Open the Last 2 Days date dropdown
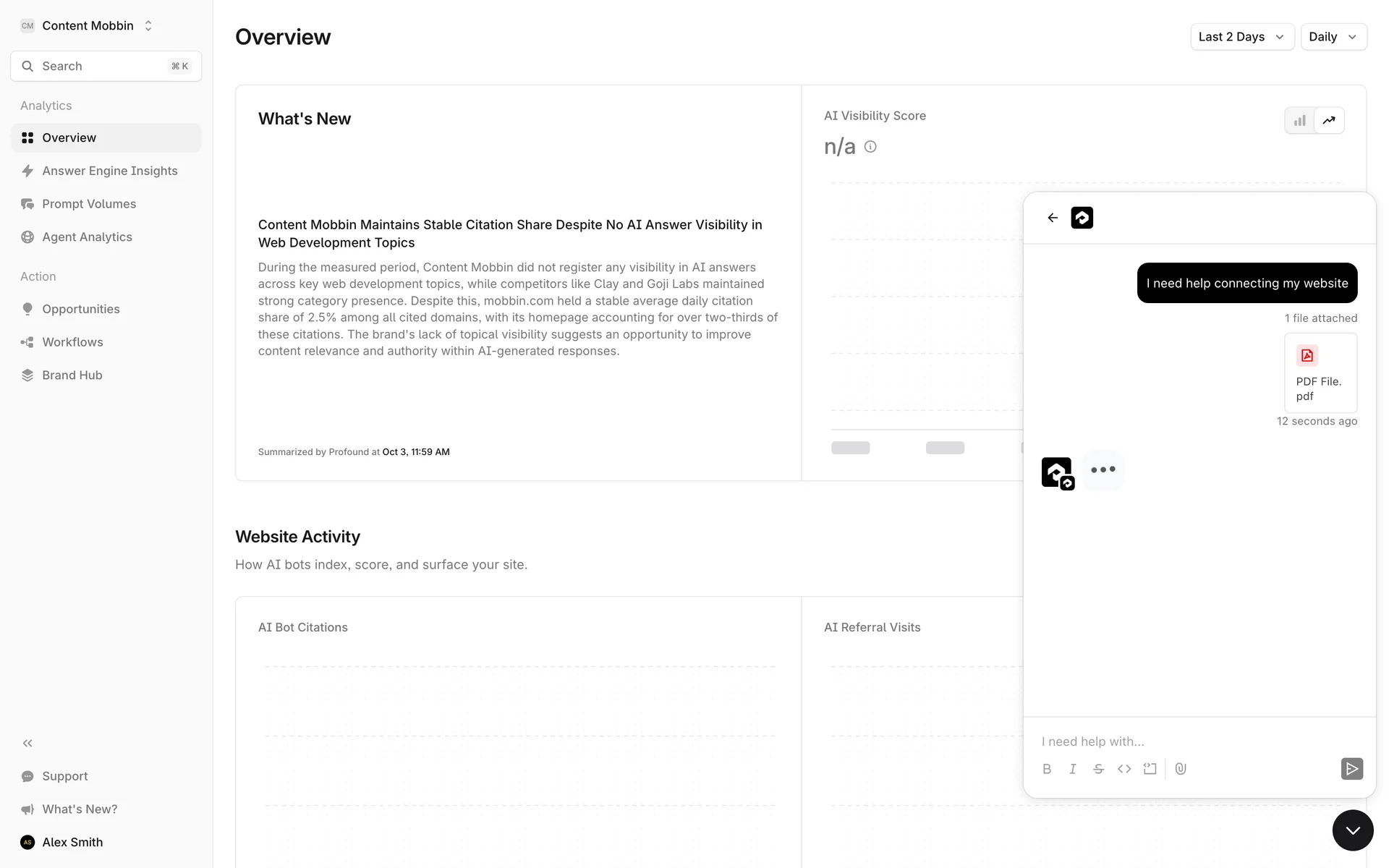This screenshot has height=868, width=1389. click(1241, 37)
